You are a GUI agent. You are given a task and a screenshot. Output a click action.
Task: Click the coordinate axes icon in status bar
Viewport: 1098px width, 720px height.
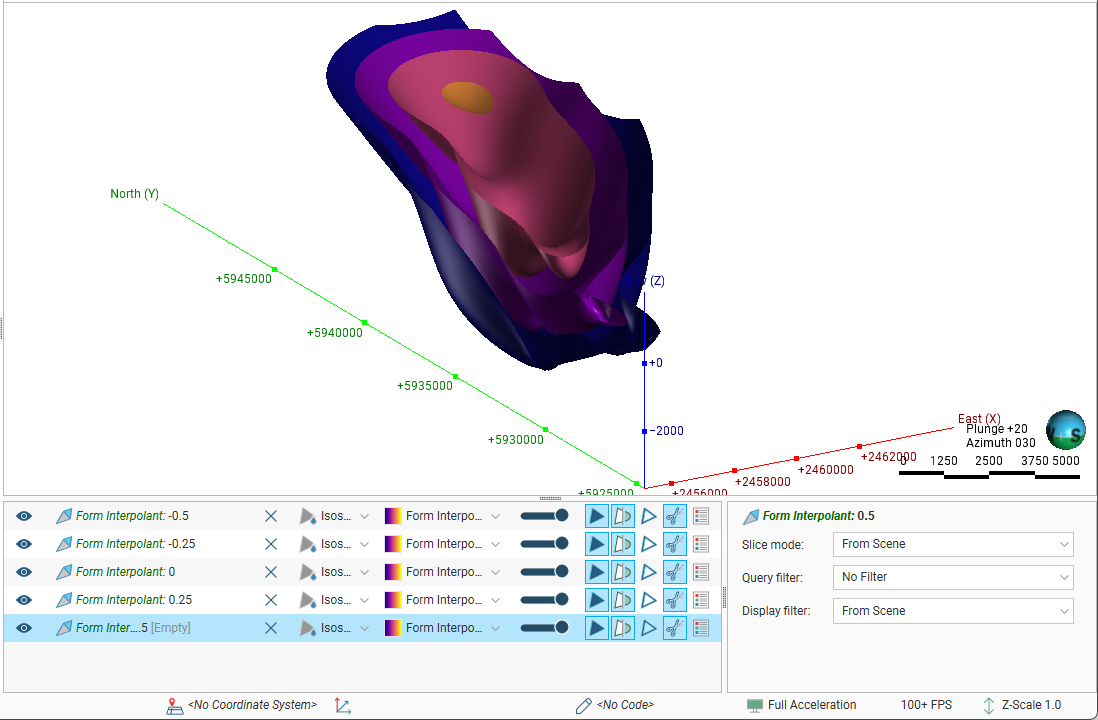click(x=343, y=705)
